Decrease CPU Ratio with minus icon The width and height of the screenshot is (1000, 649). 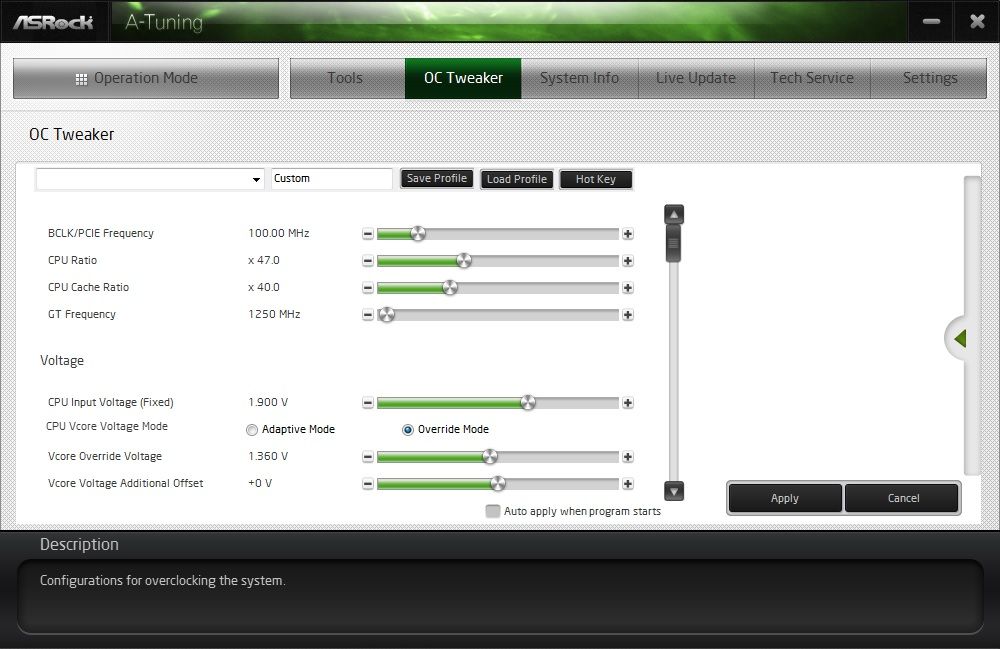coord(367,261)
